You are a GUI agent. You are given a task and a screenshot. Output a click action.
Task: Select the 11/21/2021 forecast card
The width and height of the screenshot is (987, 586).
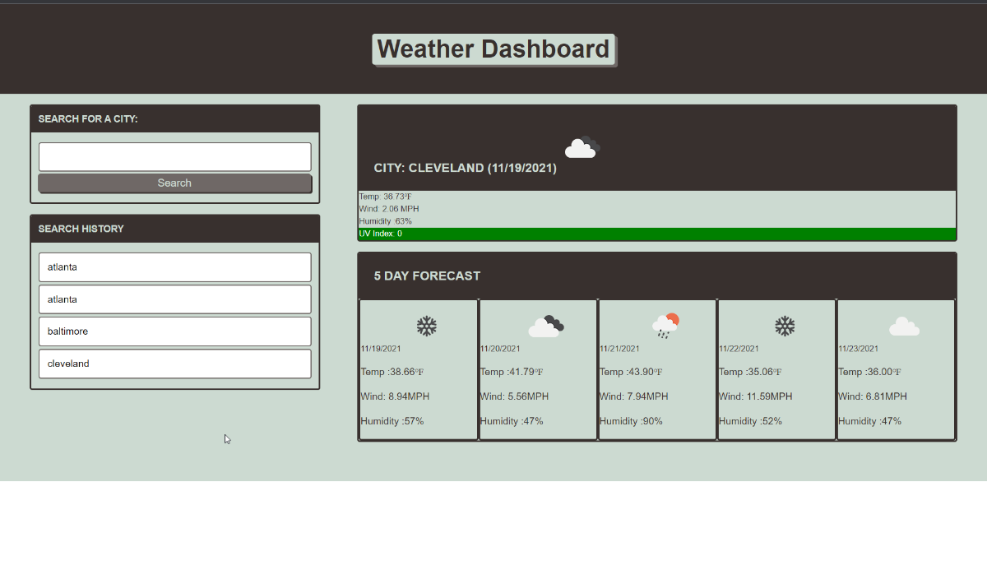pyautogui.click(x=656, y=369)
